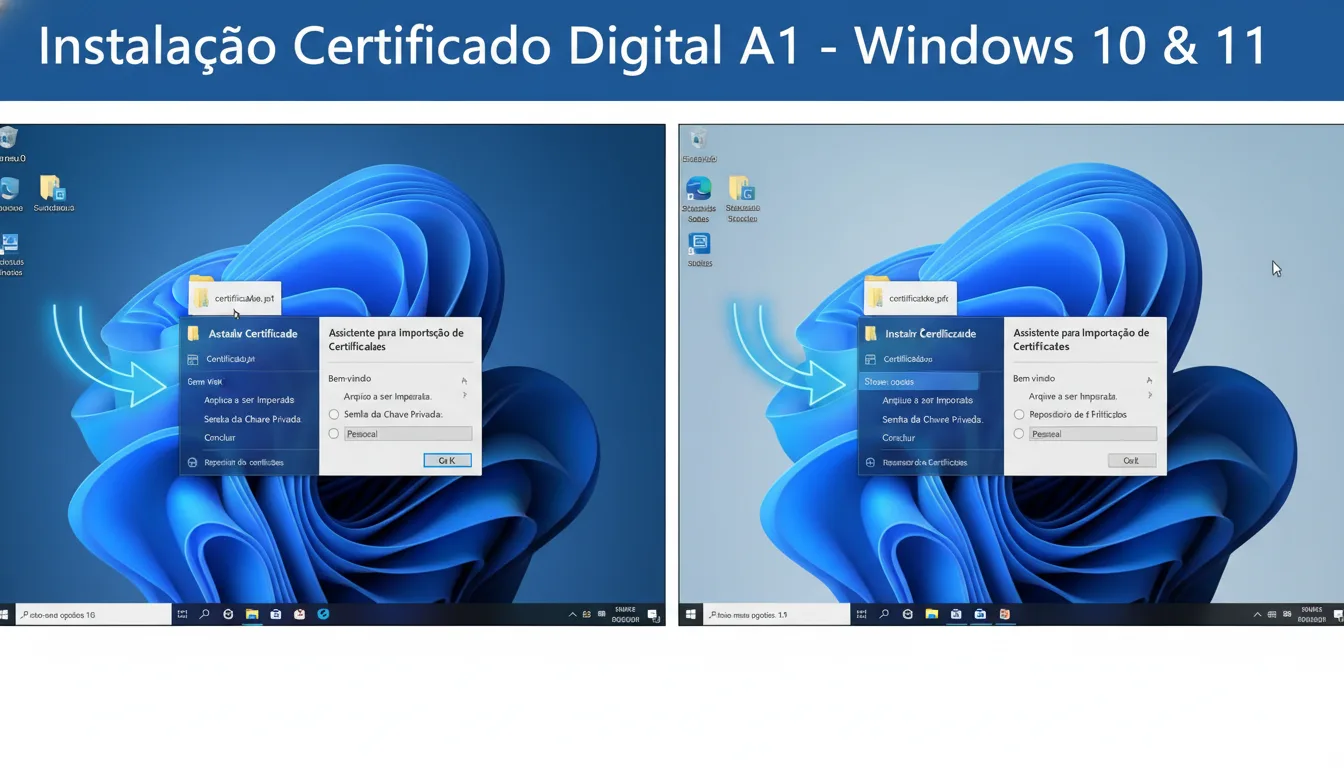The height and width of the screenshot is (768, 1344).
Task: Show hidden tray icons in left taskbar
Action: coord(573,614)
